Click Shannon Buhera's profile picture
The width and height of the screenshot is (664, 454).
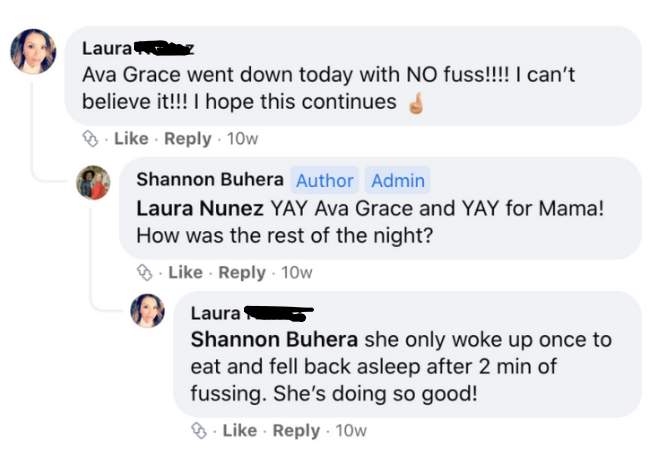pos(93,182)
